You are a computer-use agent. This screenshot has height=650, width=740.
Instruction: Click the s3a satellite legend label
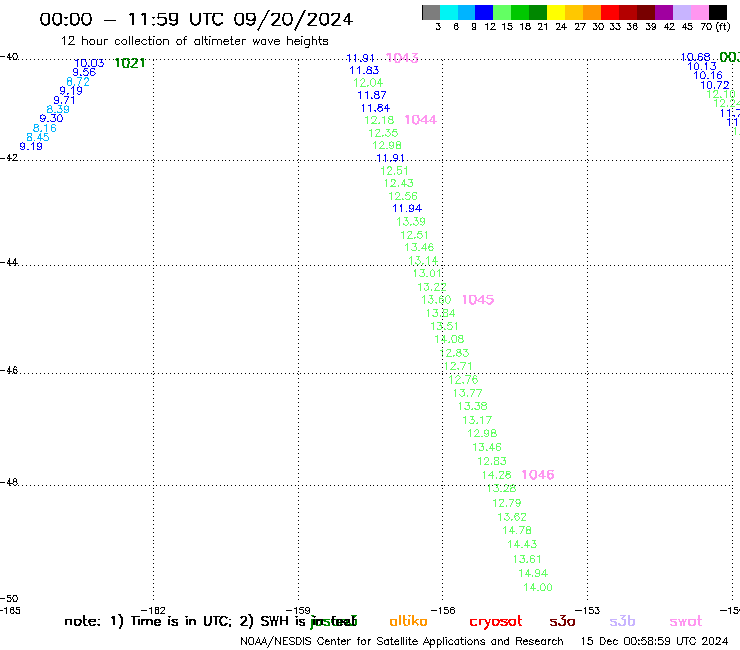tap(563, 621)
